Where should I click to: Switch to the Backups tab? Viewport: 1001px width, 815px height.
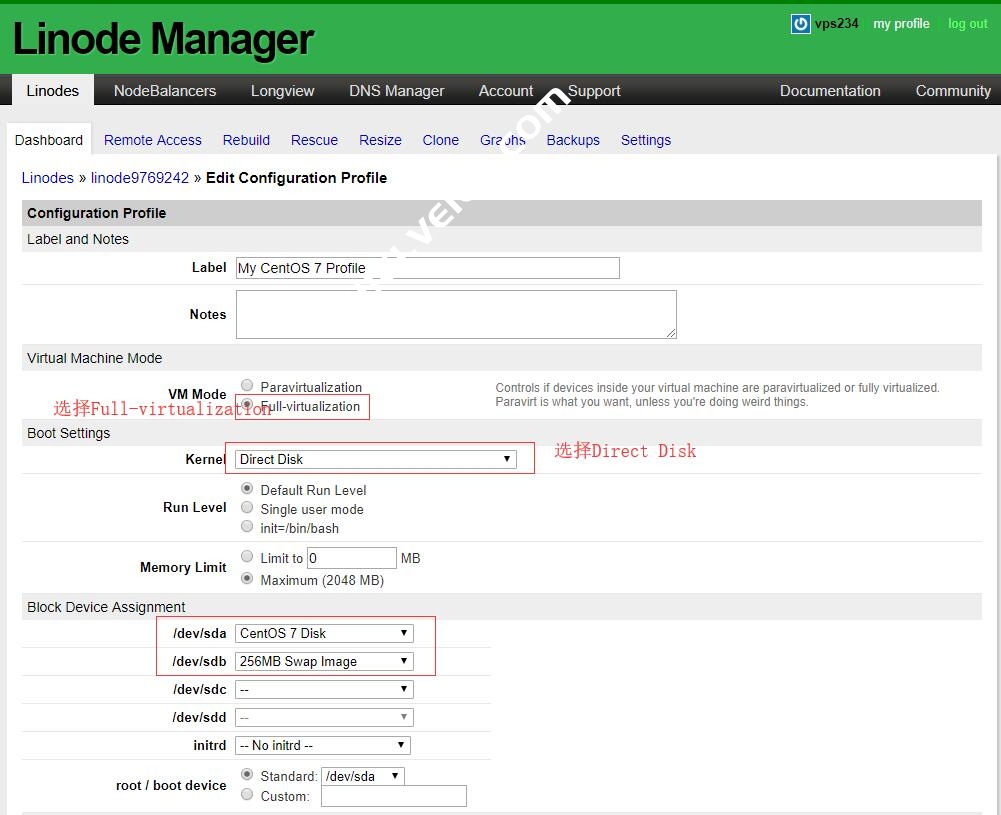click(573, 140)
